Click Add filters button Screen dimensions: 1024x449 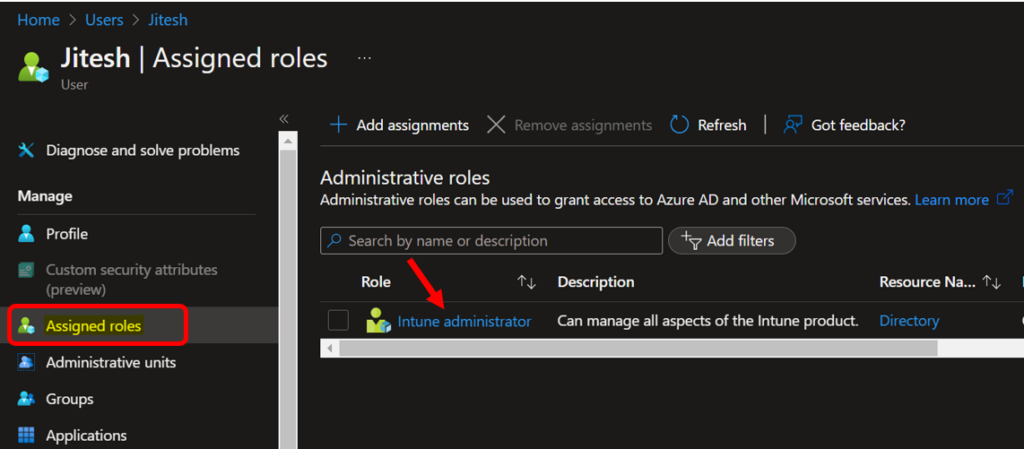pyautogui.click(x=731, y=241)
